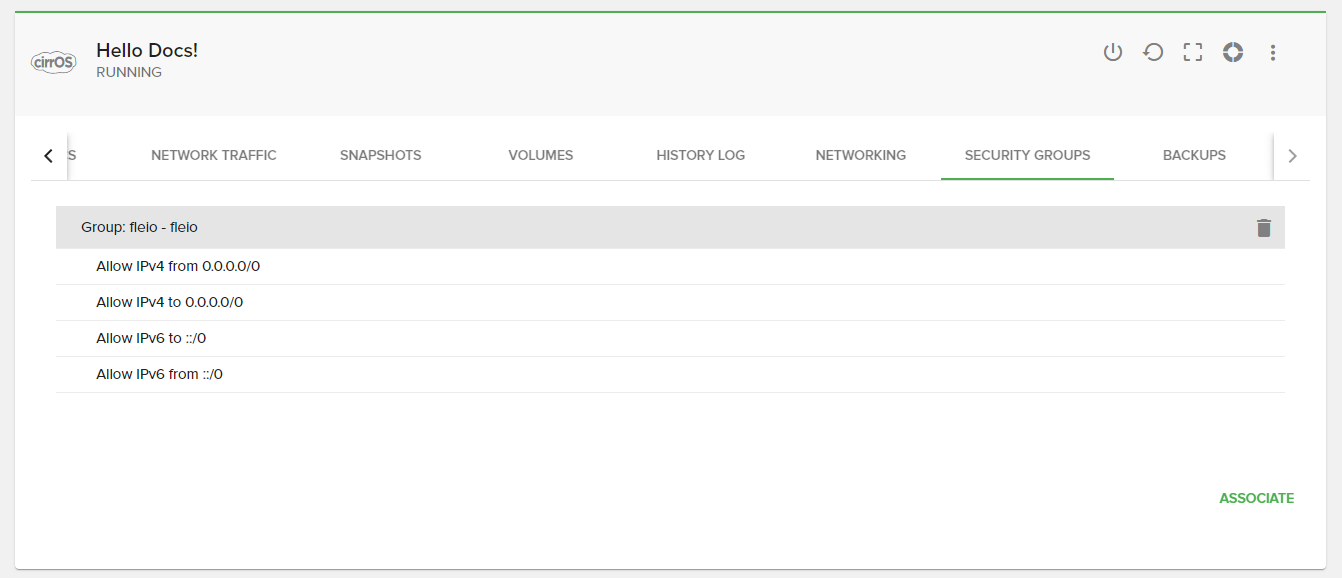Image resolution: width=1342 pixels, height=578 pixels.
Task: Delete the fleio security group via trash icon
Action: pos(1264,228)
